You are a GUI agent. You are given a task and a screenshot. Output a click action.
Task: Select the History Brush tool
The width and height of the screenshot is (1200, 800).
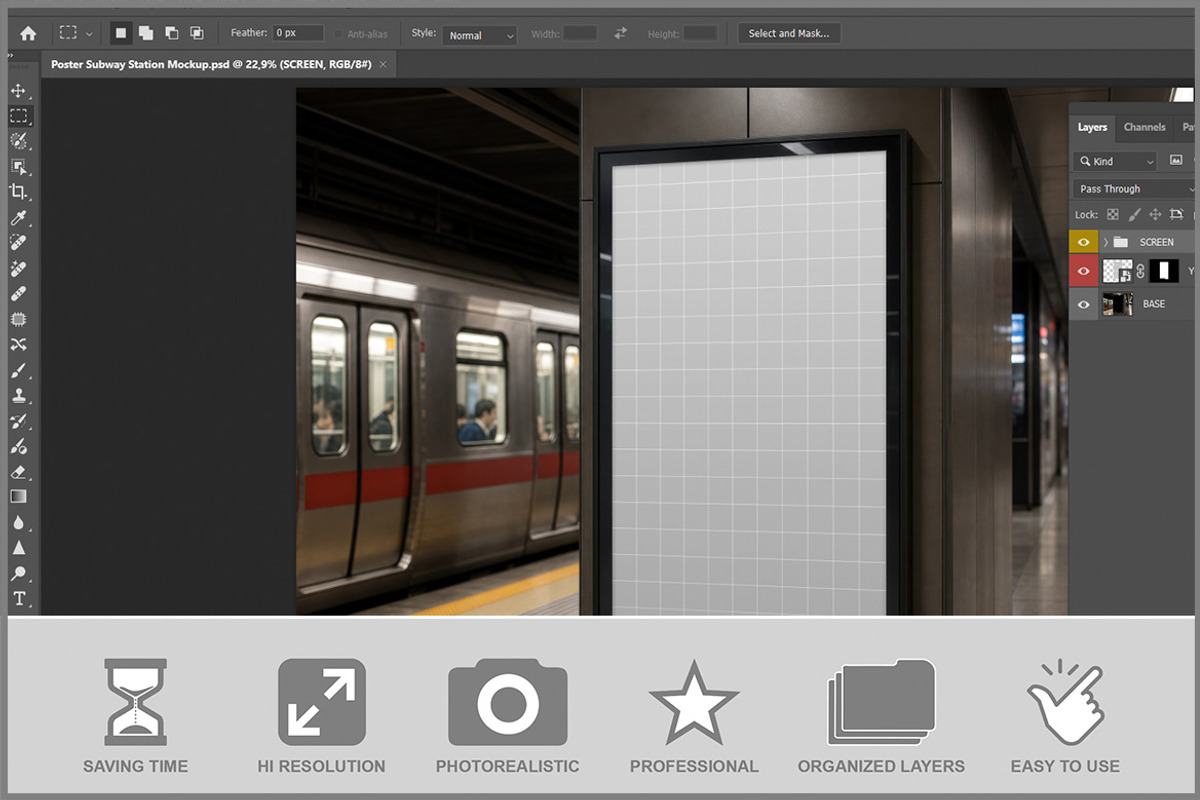pyautogui.click(x=18, y=421)
